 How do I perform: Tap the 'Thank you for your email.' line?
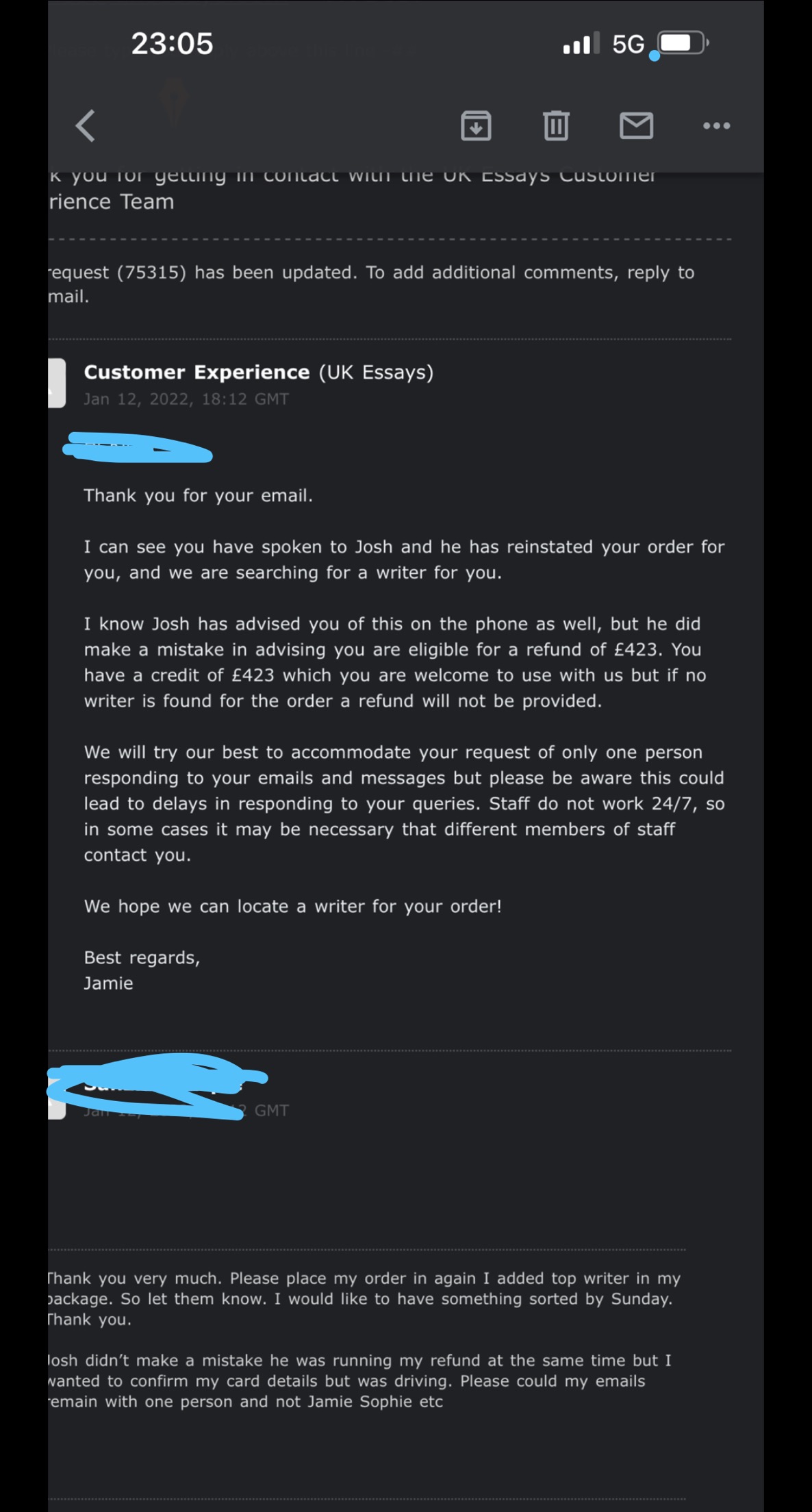click(198, 495)
